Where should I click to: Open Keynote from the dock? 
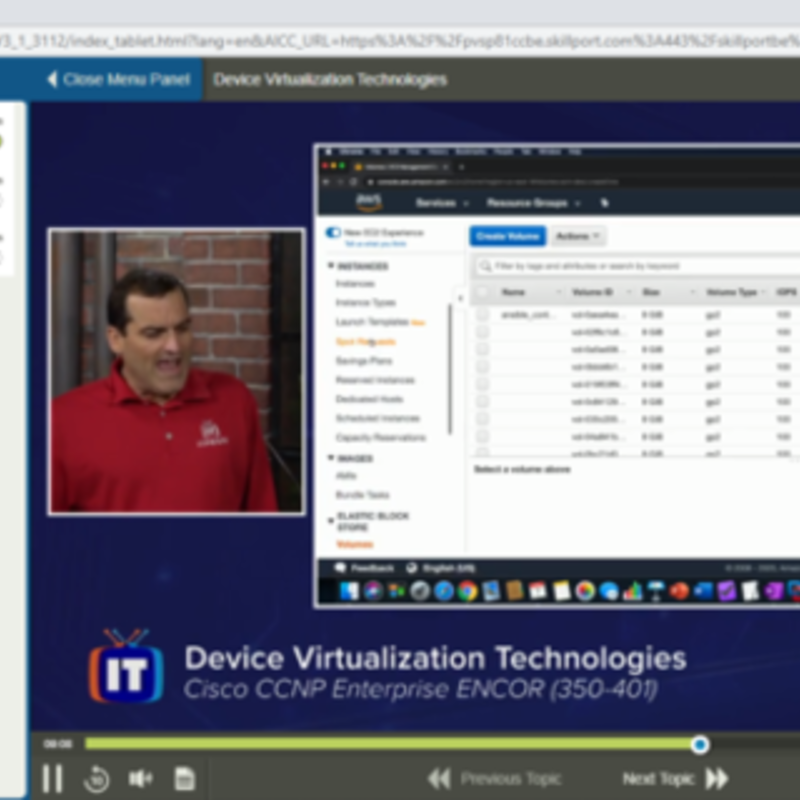[656, 591]
